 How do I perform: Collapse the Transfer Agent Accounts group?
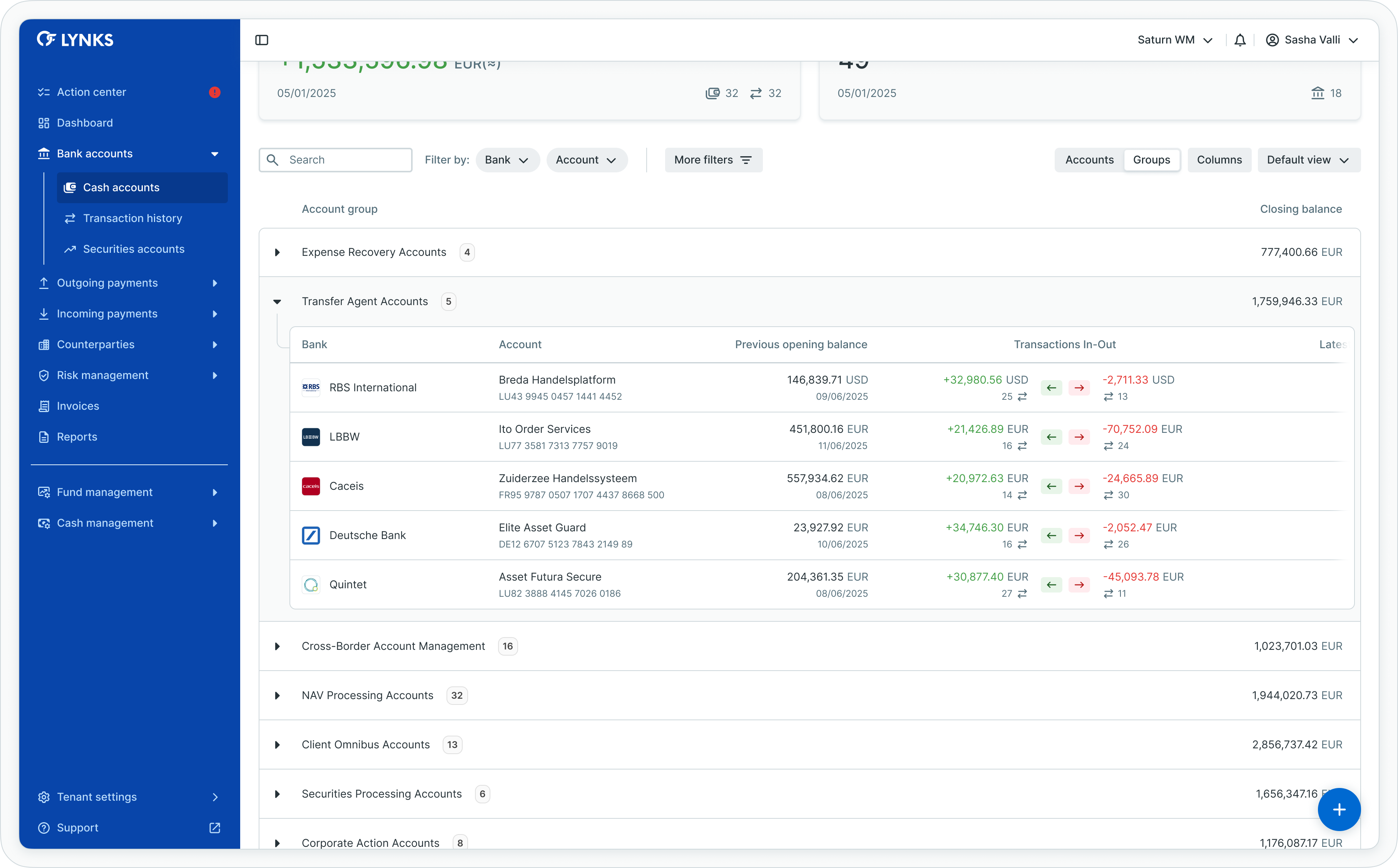[x=277, y=302]
